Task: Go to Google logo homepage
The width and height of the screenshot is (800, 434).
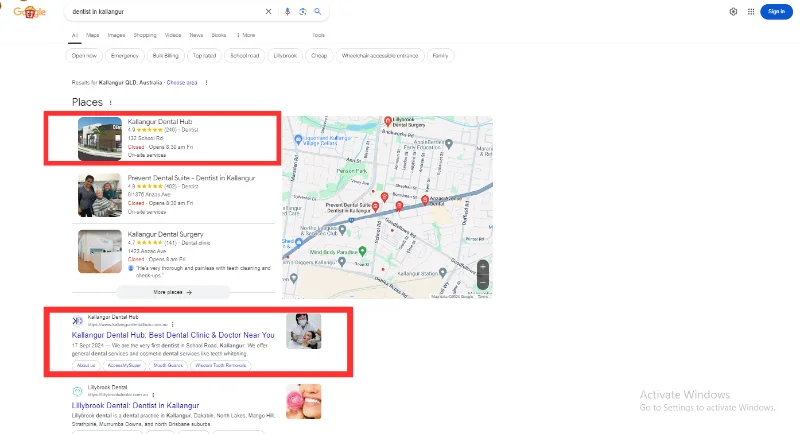Action: click(x=30, y=12)
